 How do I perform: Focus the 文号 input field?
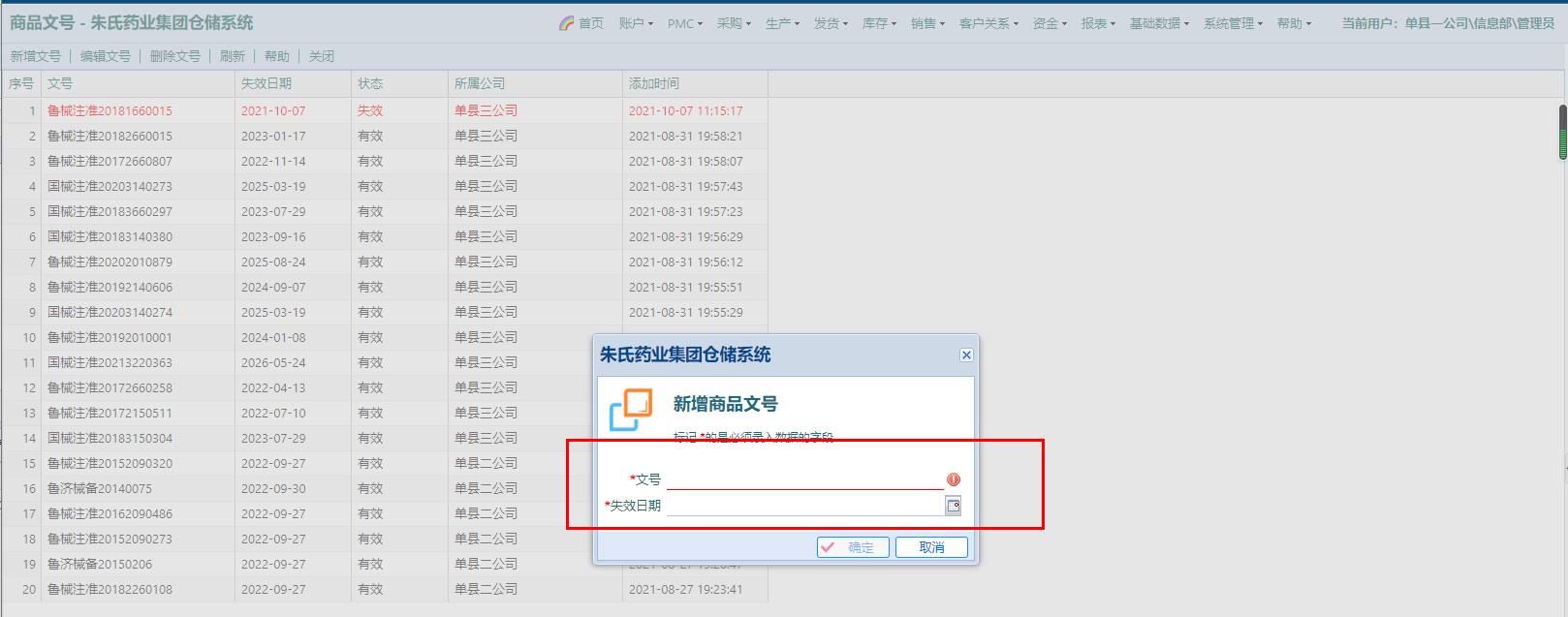(x=804, y=479)
